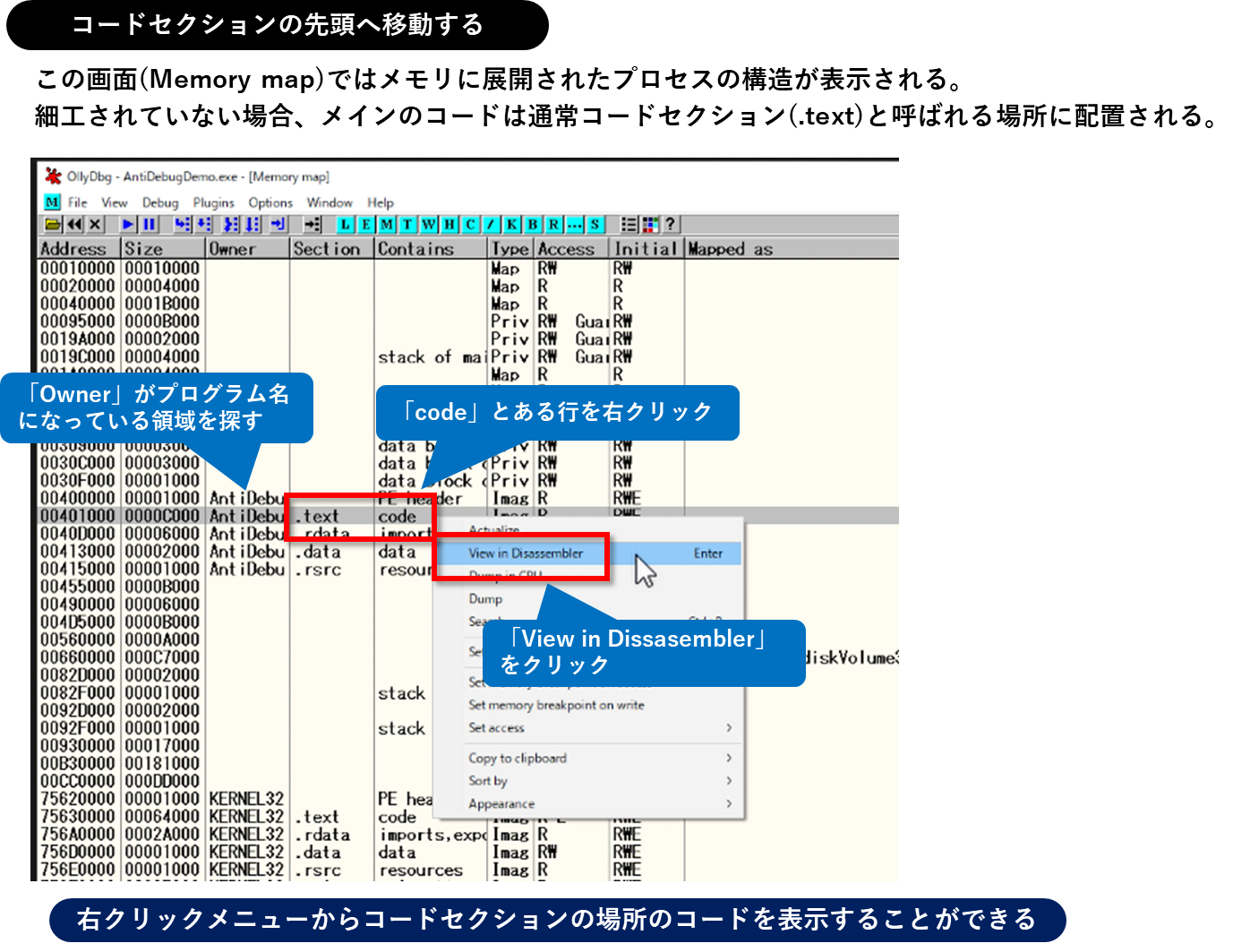Click the Section column header

pyautogui.click(x=332, y=249)
